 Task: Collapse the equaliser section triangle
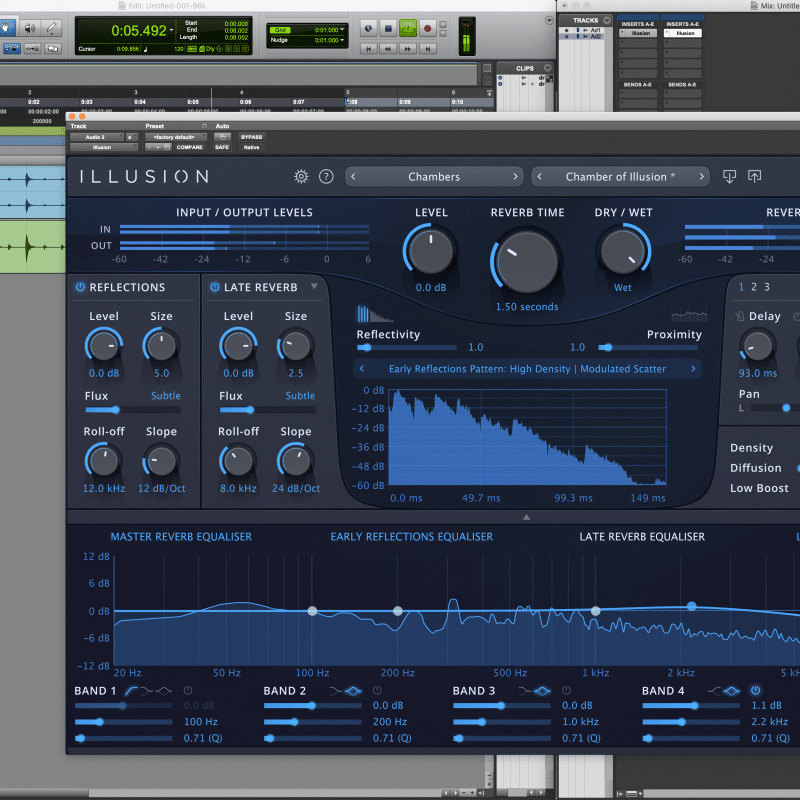(527, 517)
